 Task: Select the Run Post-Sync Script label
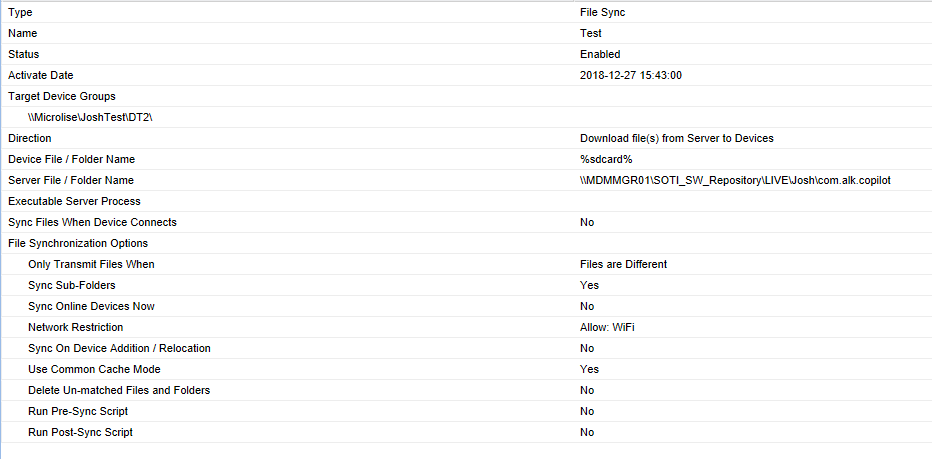[x=80, y=432]
